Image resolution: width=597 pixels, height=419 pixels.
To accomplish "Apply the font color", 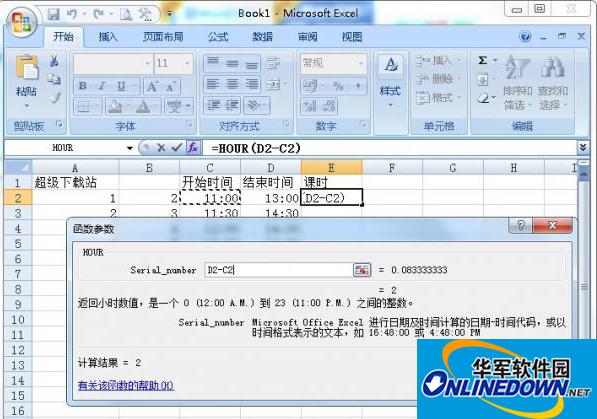I will click(143, 107).
